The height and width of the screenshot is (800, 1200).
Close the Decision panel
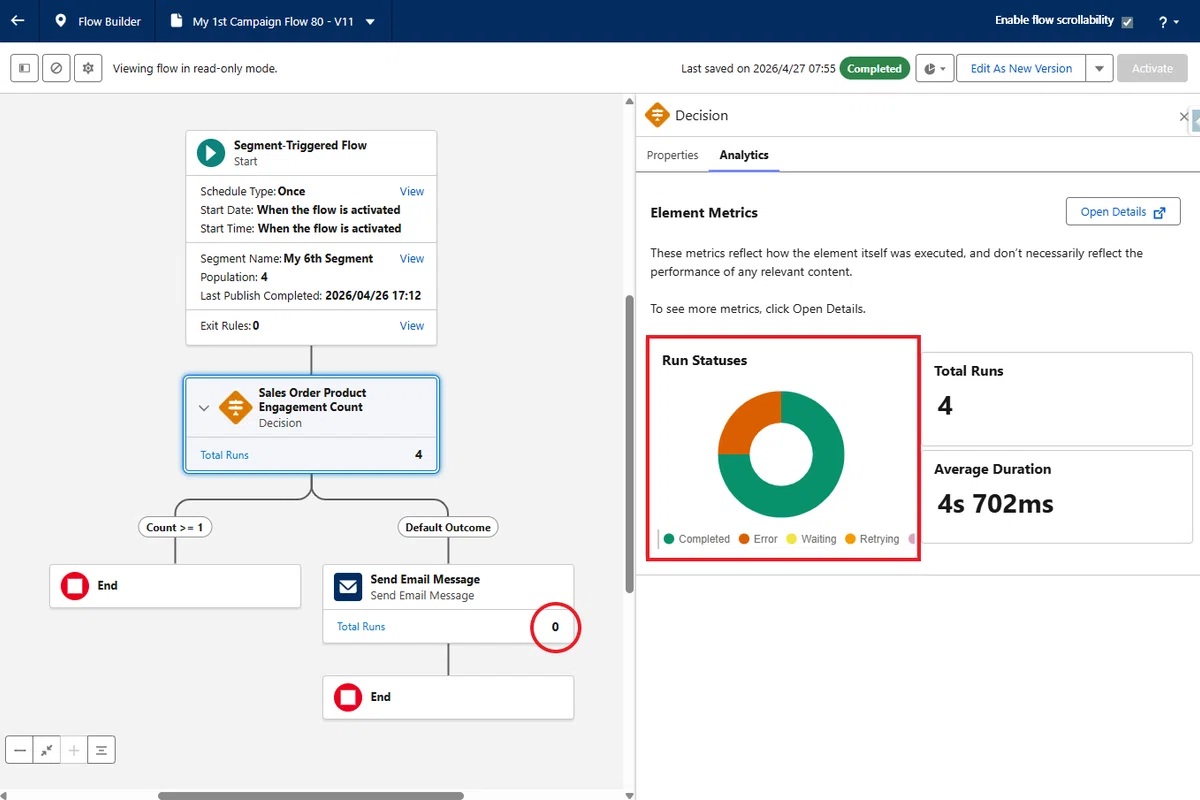coord(1183,117)
